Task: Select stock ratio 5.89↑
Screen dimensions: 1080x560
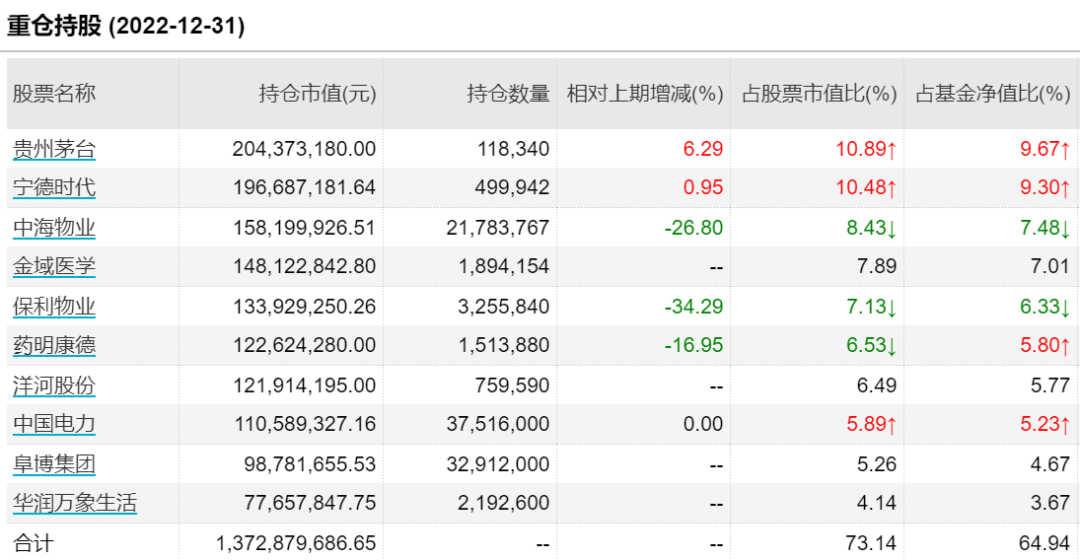Action: (x=871, y=424)
